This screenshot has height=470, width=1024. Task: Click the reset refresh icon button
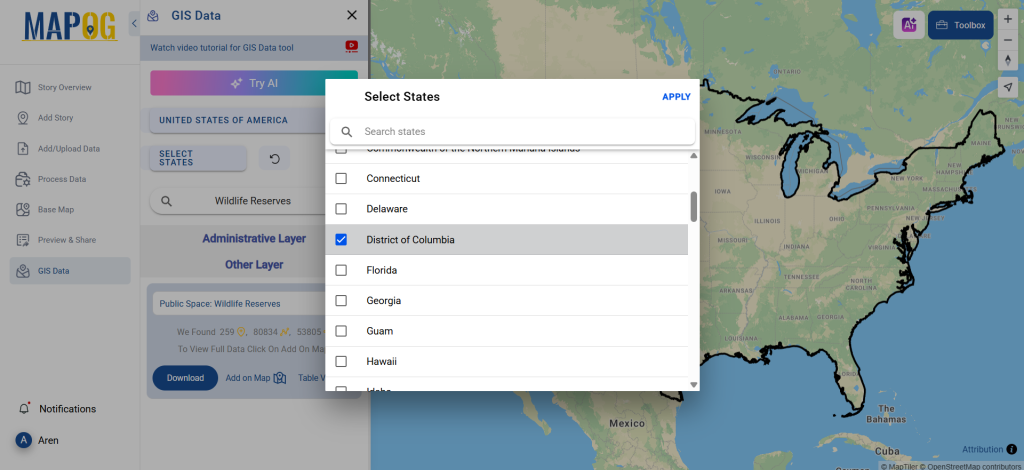click(274, 158)
